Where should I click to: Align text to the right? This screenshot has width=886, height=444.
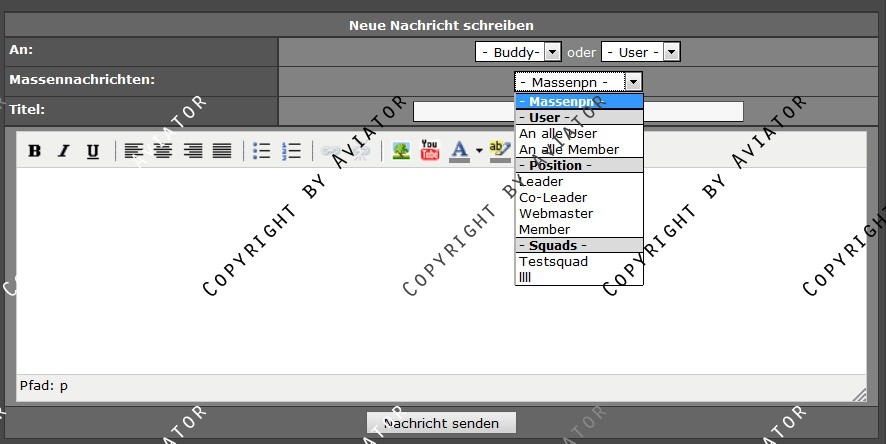pos(192,151)
